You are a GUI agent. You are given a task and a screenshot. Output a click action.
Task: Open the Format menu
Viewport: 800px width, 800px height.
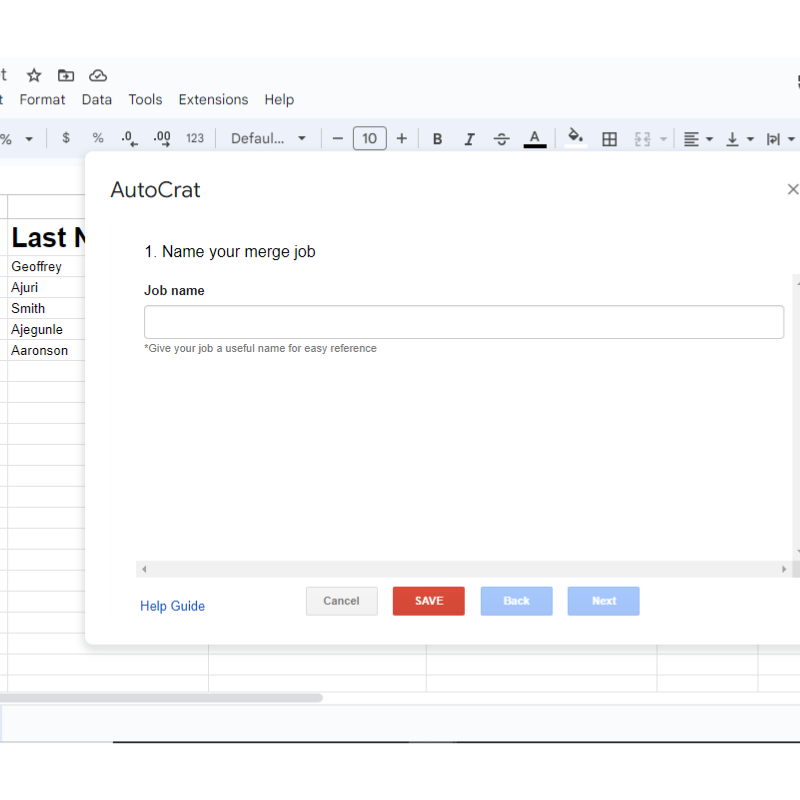click(x=42, y=99)
